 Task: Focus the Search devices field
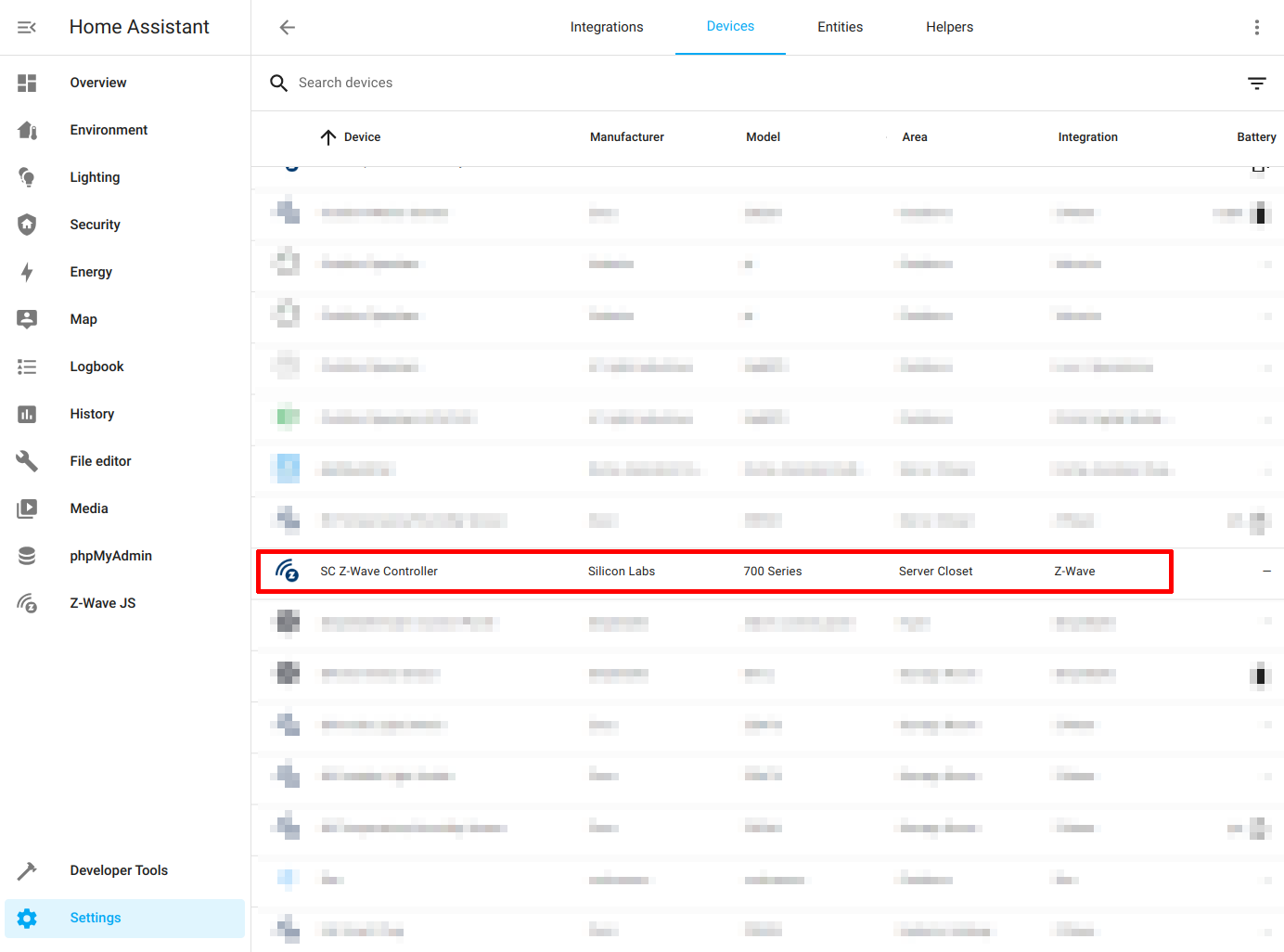click(751, 84)
